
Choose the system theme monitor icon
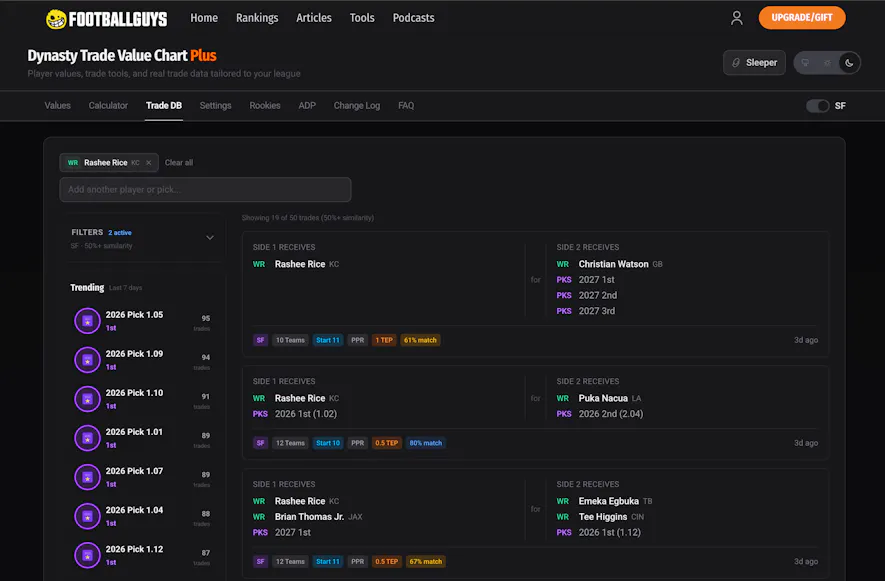pos(805,63)
